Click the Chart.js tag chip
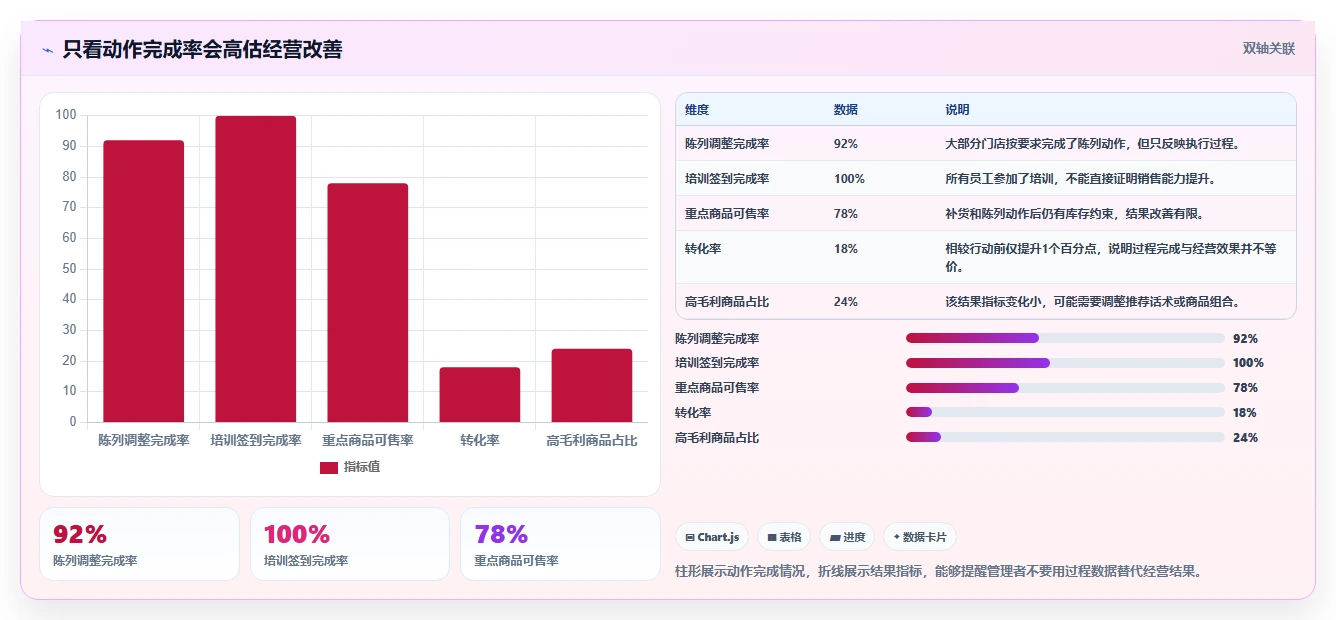 point(712,537)
